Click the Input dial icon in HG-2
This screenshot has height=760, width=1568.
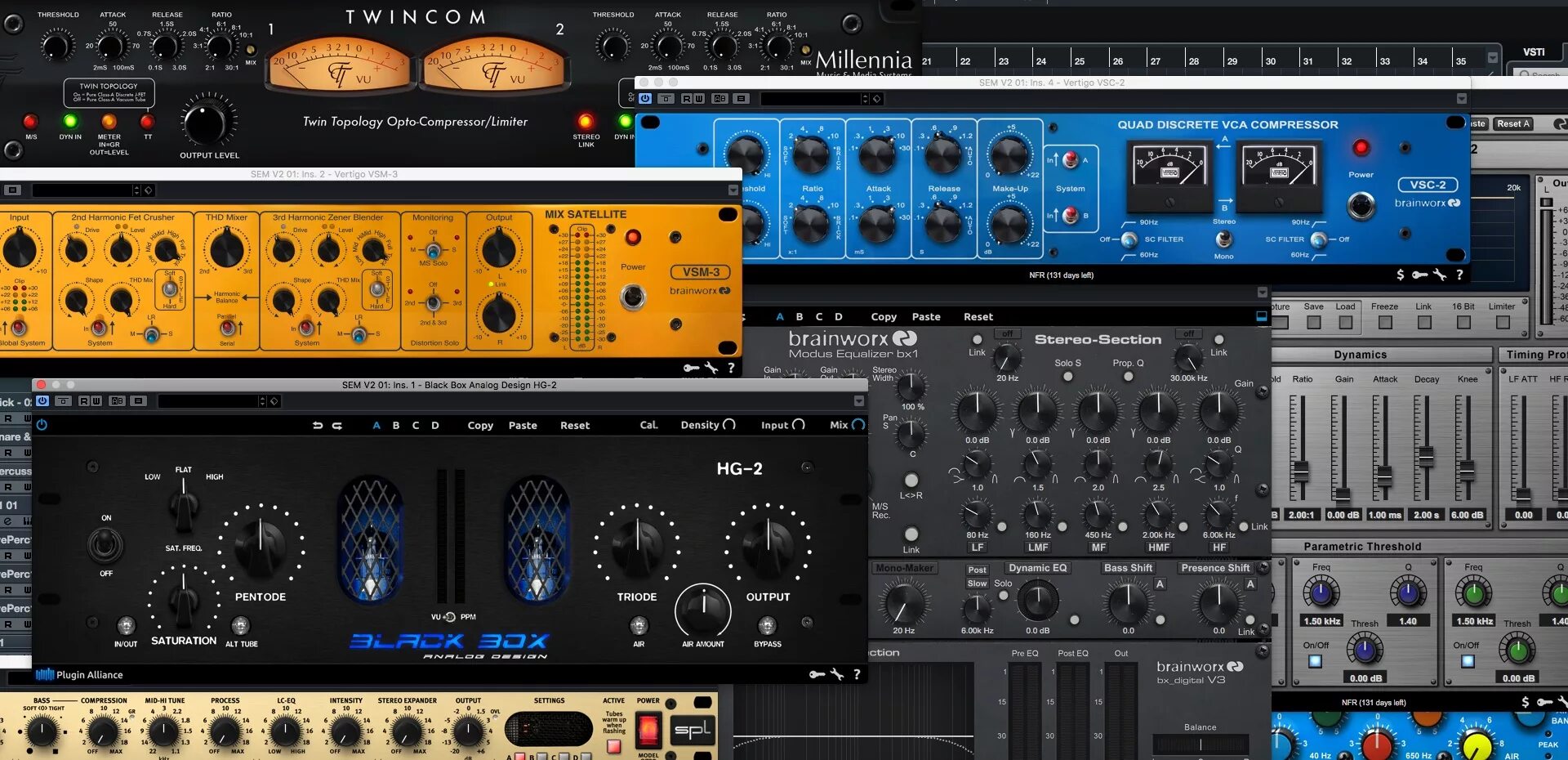[799, 425]
